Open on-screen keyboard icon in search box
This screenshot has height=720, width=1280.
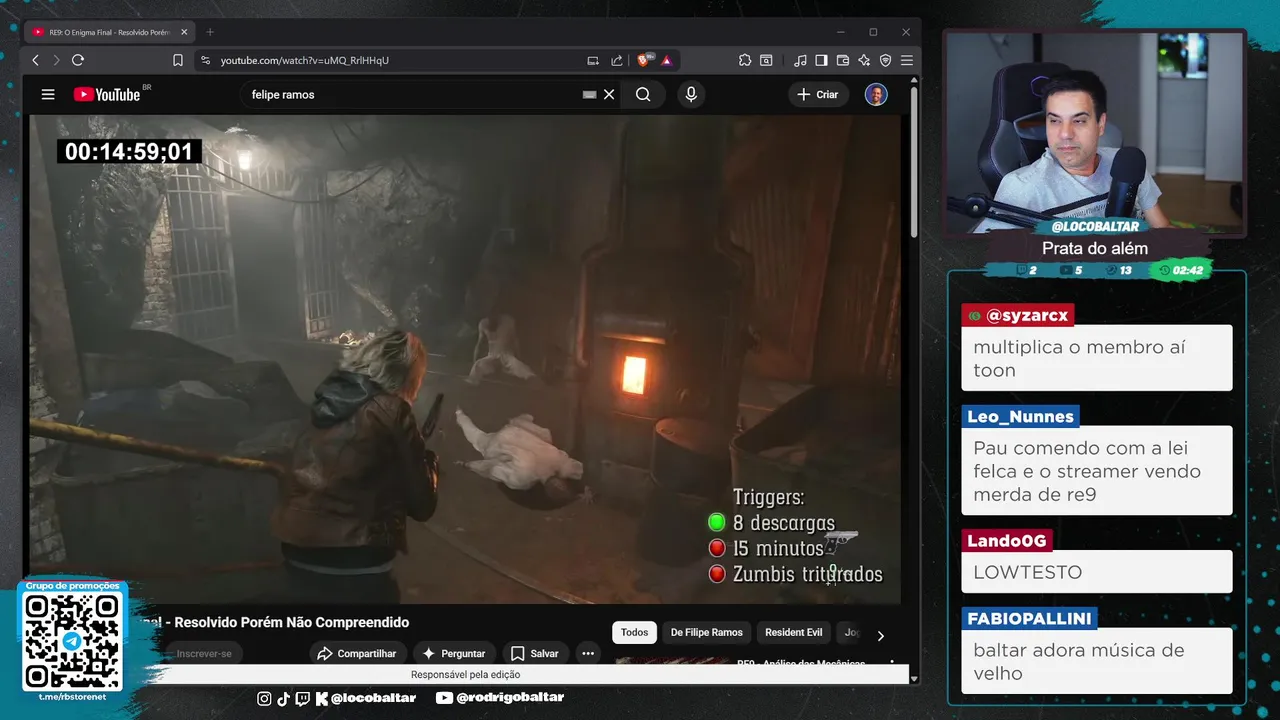(x=589, y=94)
